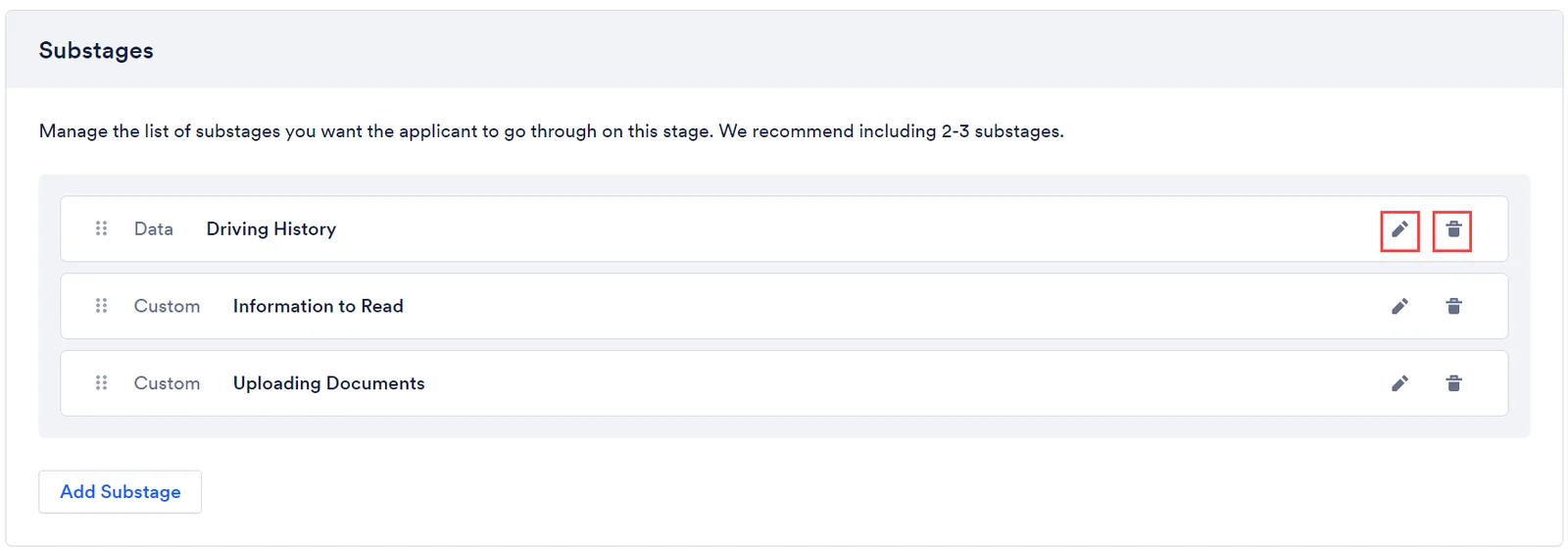This screenshot has height=551, width=1568.
Task: Click the Data type label
Action: click(x=154, y=228)
